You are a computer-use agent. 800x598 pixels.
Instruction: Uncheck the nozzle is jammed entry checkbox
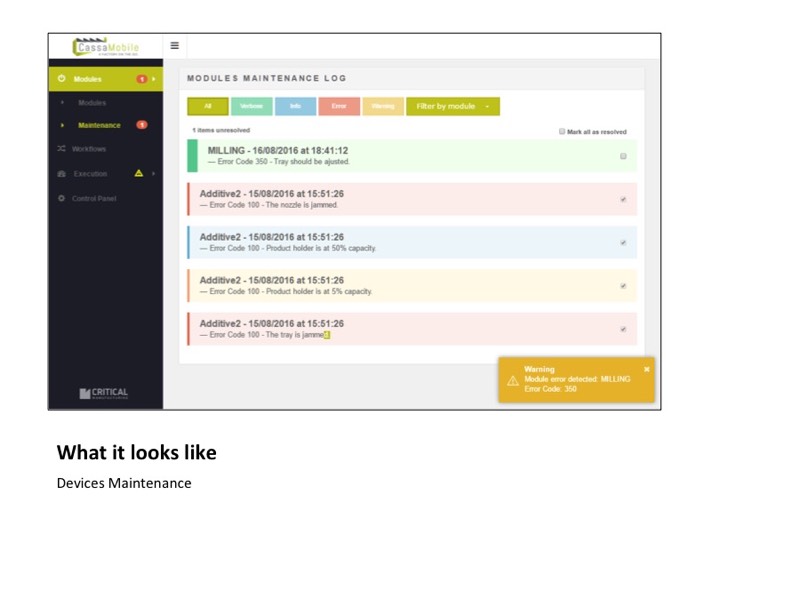point(623,199)
